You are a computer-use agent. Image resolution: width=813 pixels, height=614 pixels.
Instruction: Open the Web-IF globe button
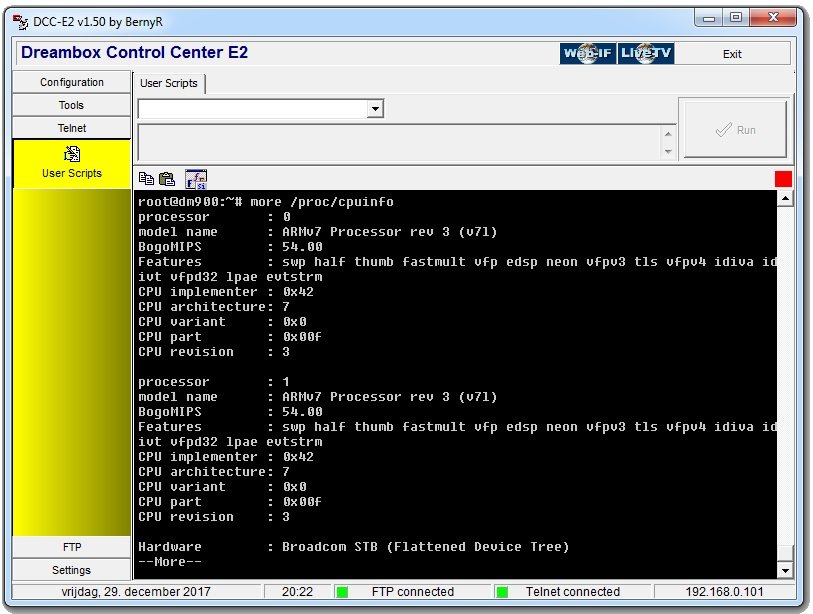588,53
